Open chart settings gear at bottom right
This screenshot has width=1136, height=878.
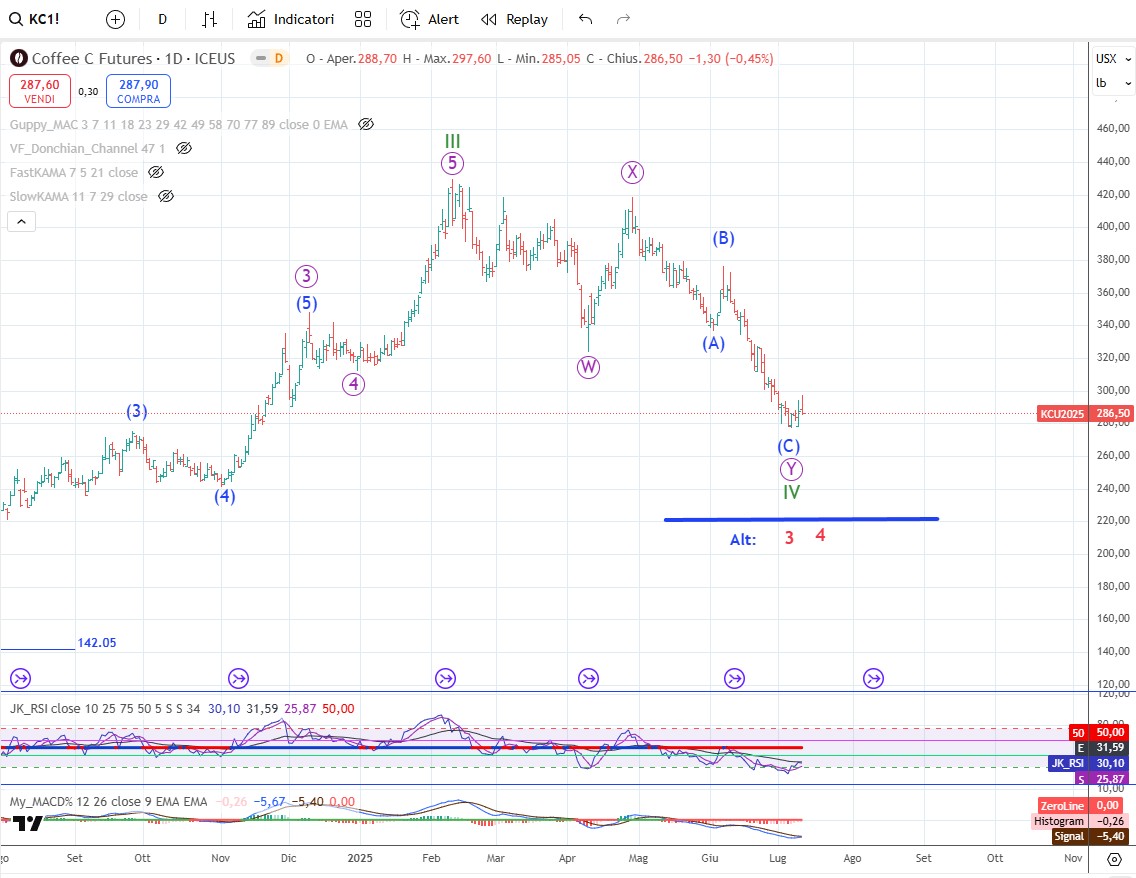[x=1113, y=859]
